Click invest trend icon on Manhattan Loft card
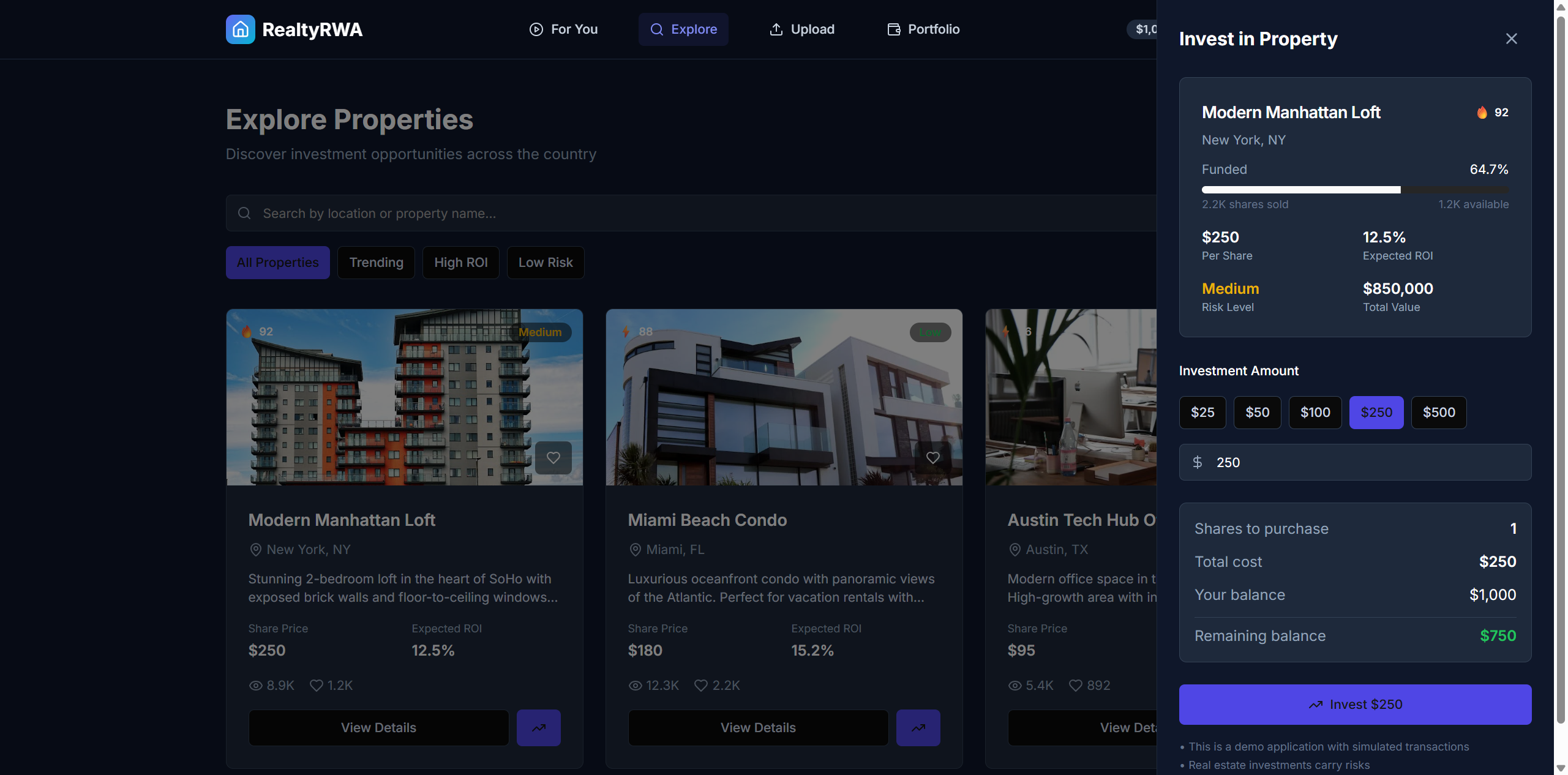The height and width of the screenshot is (775, 1568). click(x=538, y=727)
